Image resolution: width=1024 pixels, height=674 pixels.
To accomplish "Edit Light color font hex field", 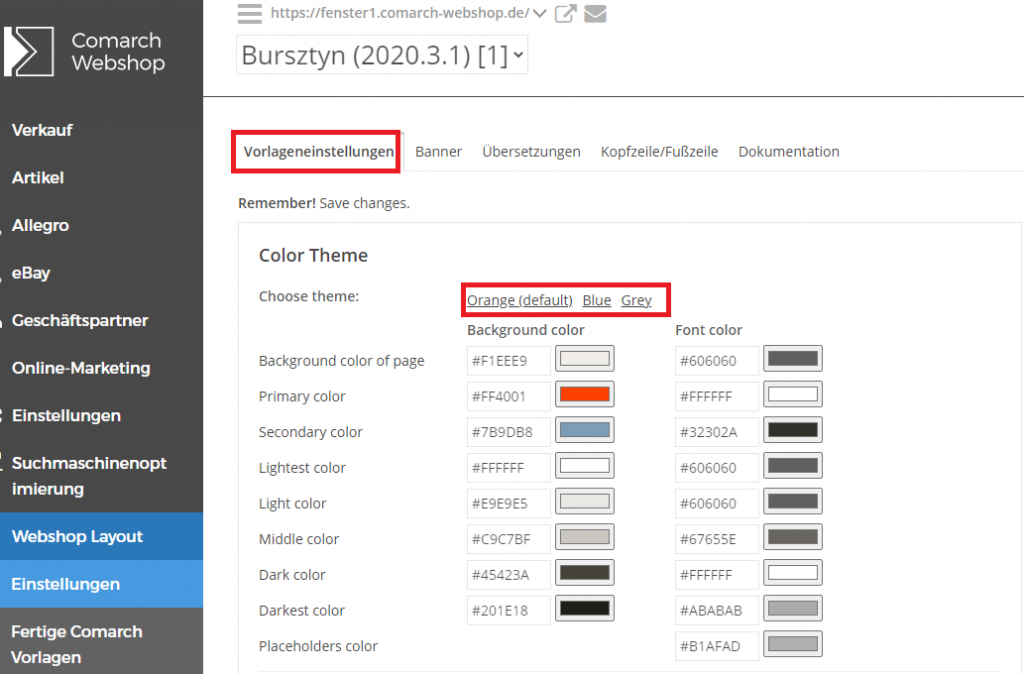I will (717, 504).
